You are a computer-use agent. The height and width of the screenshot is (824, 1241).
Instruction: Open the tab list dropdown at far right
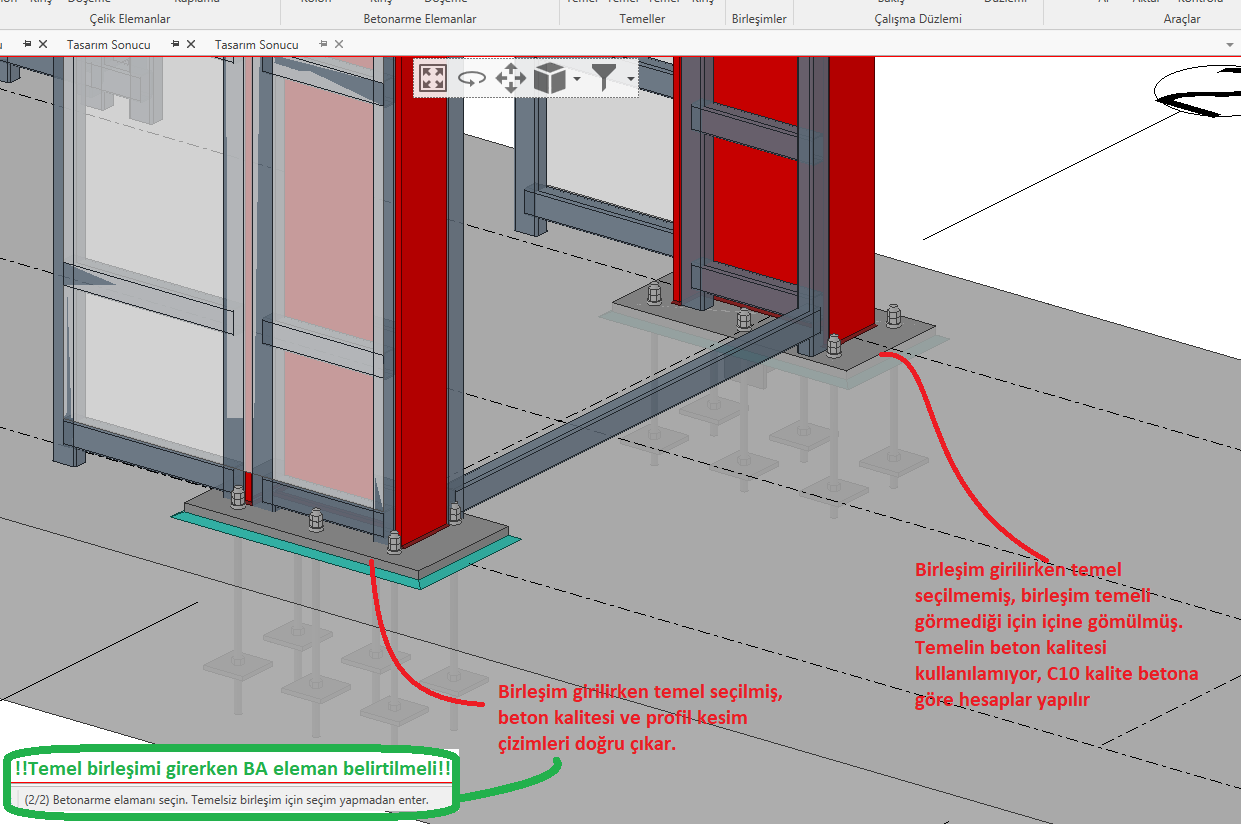click(1229, 45)
